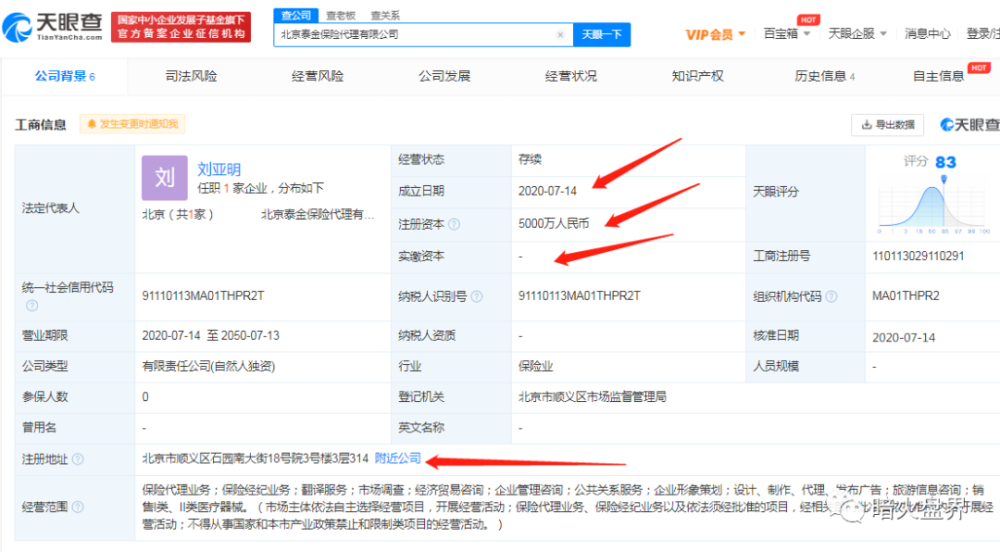Switch to the 司法风险 tab
1000x552 pixels.
click(191, 76)
